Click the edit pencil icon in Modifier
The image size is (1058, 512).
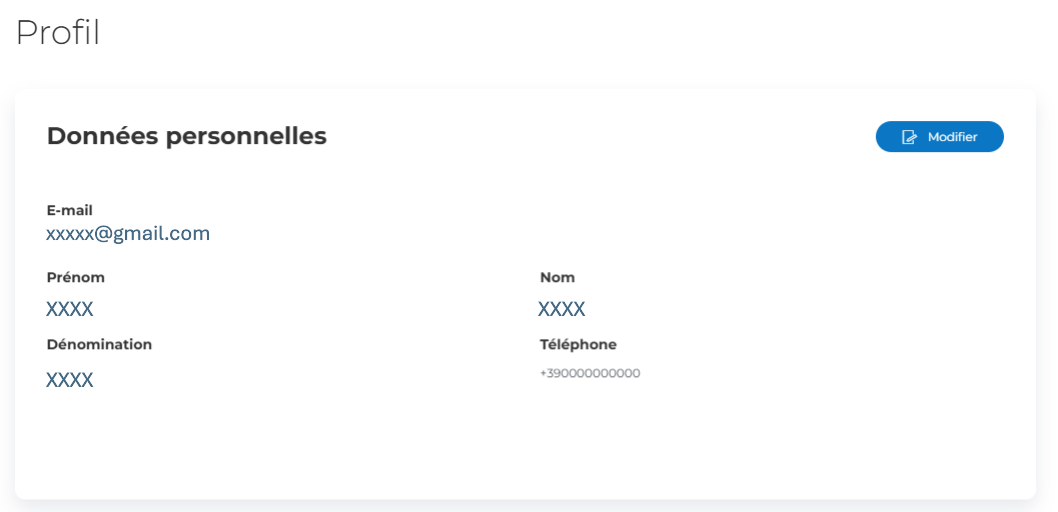click(x=910, y=137)
